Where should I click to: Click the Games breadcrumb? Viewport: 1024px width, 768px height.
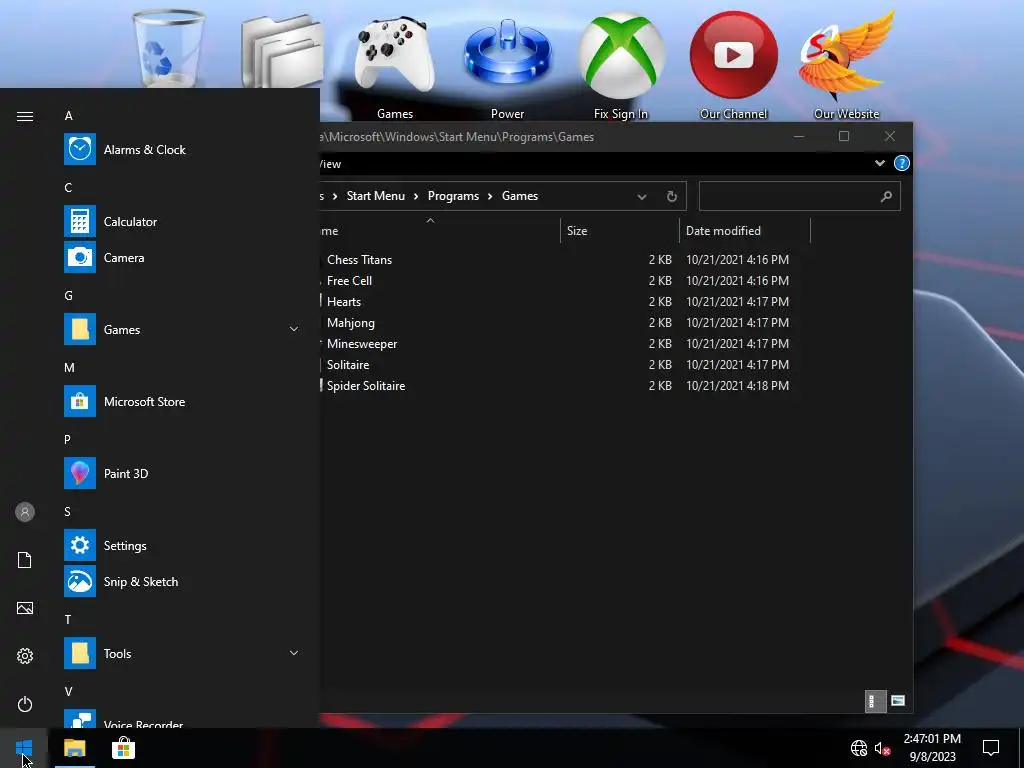pos(520,196)
